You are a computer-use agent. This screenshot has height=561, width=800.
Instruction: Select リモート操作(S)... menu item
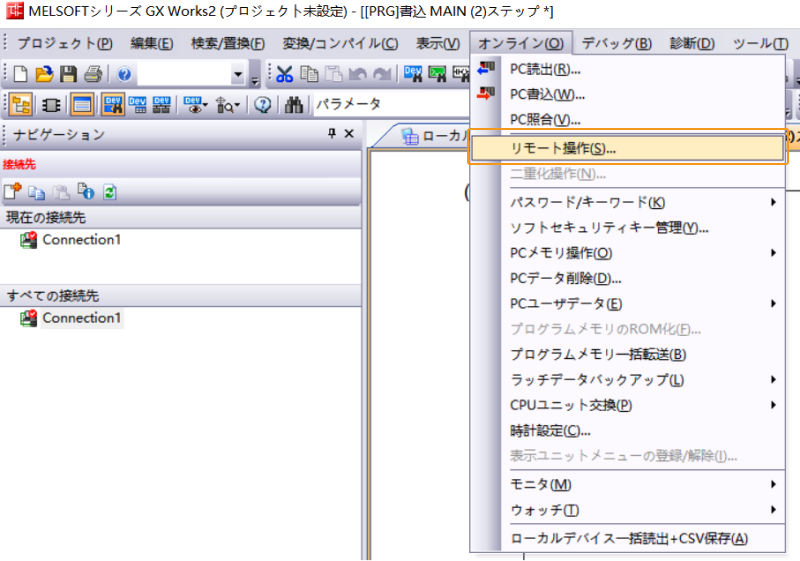pyautogui.click(x=627, y=148)
